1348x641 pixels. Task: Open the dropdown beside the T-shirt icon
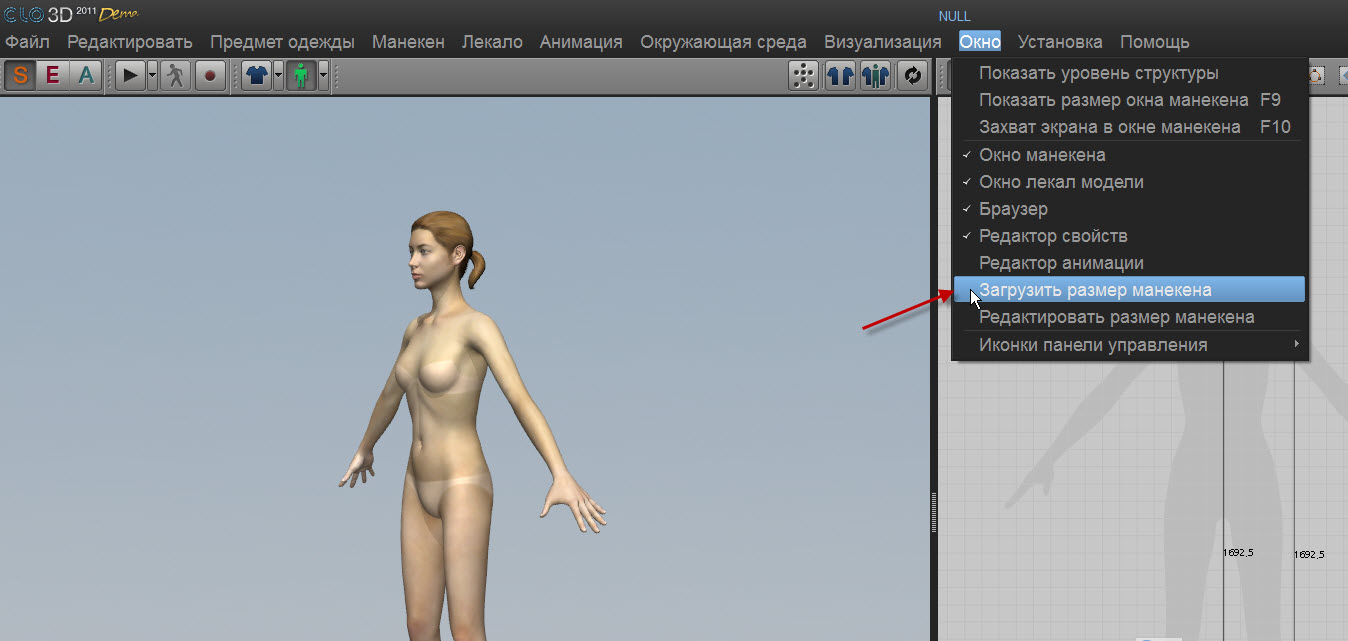tap(278, 75)
